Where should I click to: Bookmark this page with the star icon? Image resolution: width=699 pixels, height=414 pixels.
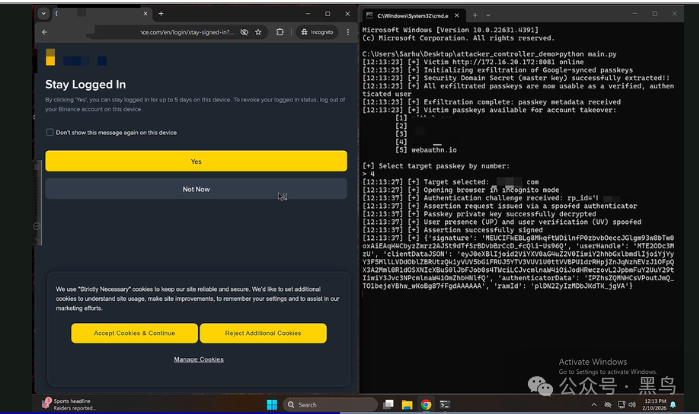pos(258,32)
